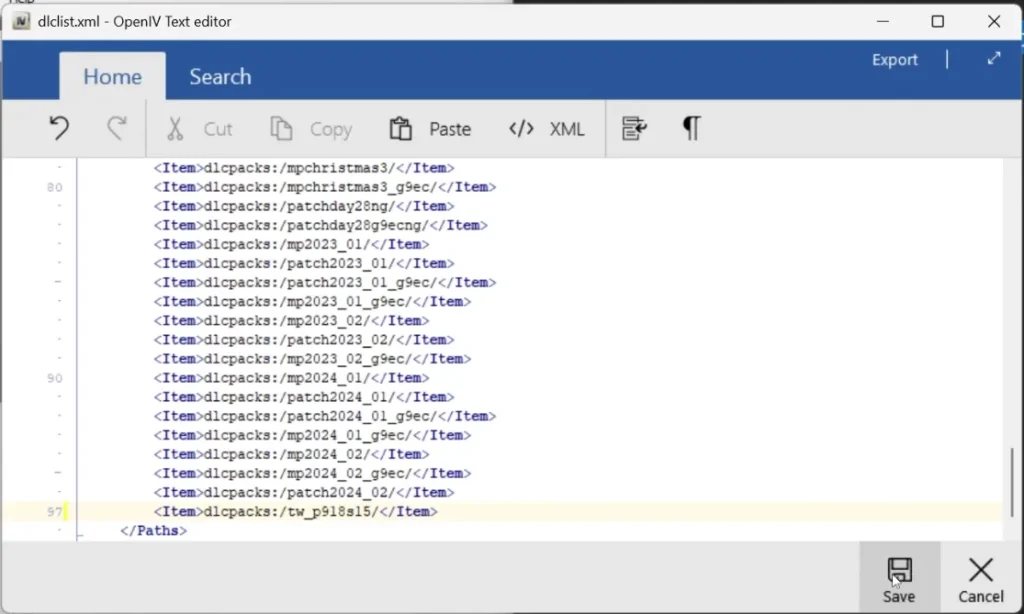Screen dimensions: 1024x614
Task: Toggle paragraph mark display
Action: [x=691, y=128]
